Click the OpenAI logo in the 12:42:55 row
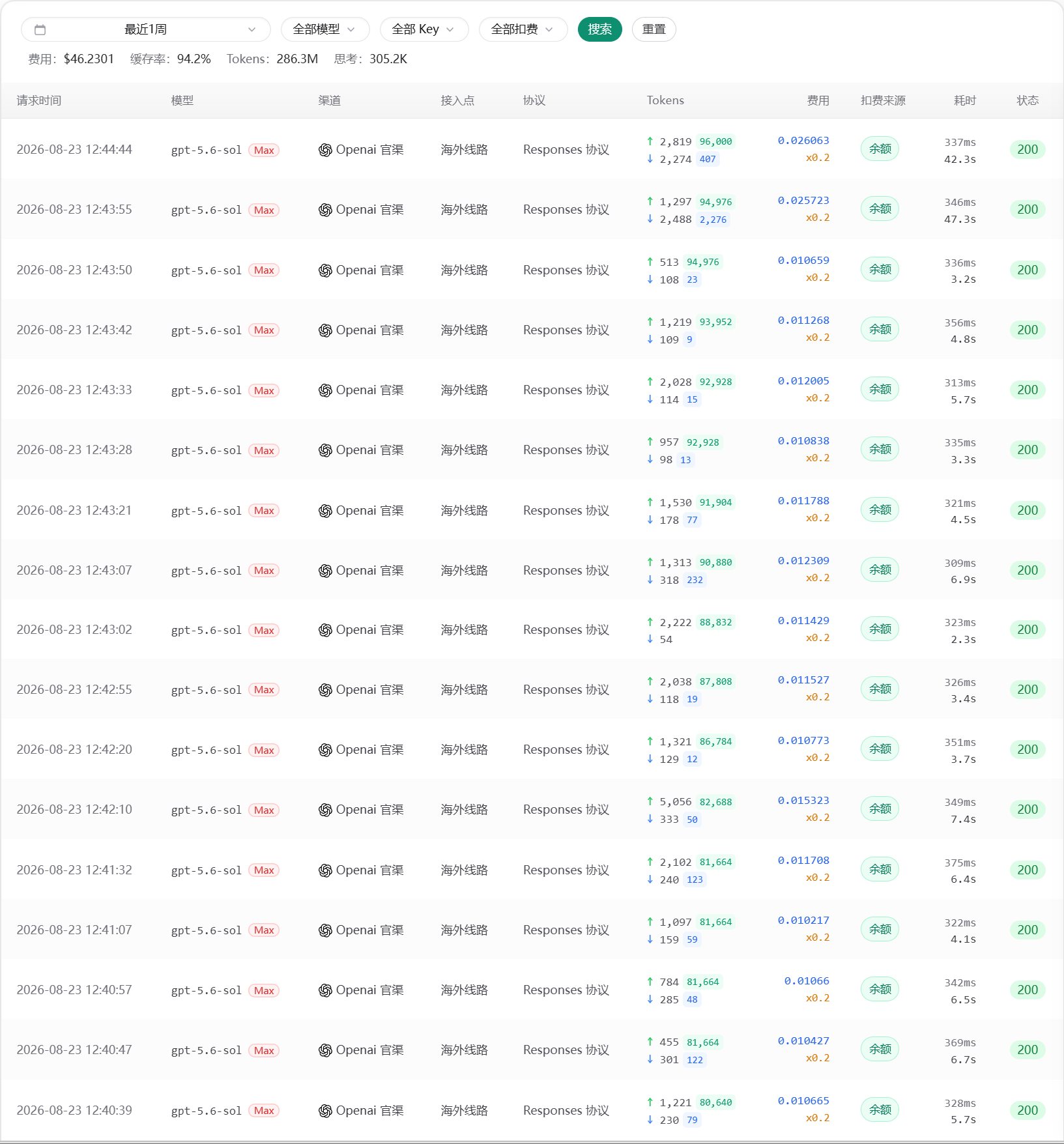 (325, 690)
